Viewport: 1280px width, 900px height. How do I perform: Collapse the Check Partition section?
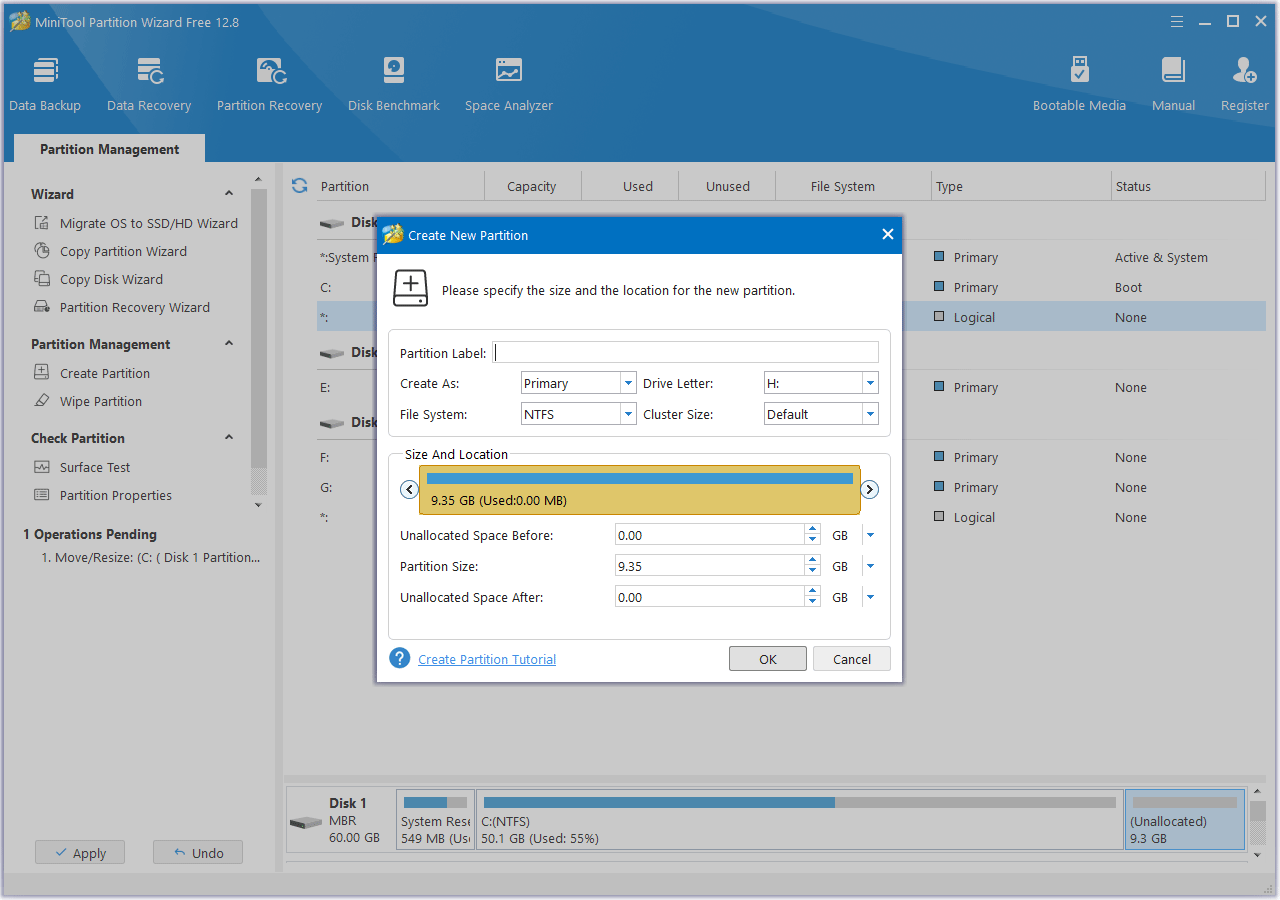(x=229, y=438)
